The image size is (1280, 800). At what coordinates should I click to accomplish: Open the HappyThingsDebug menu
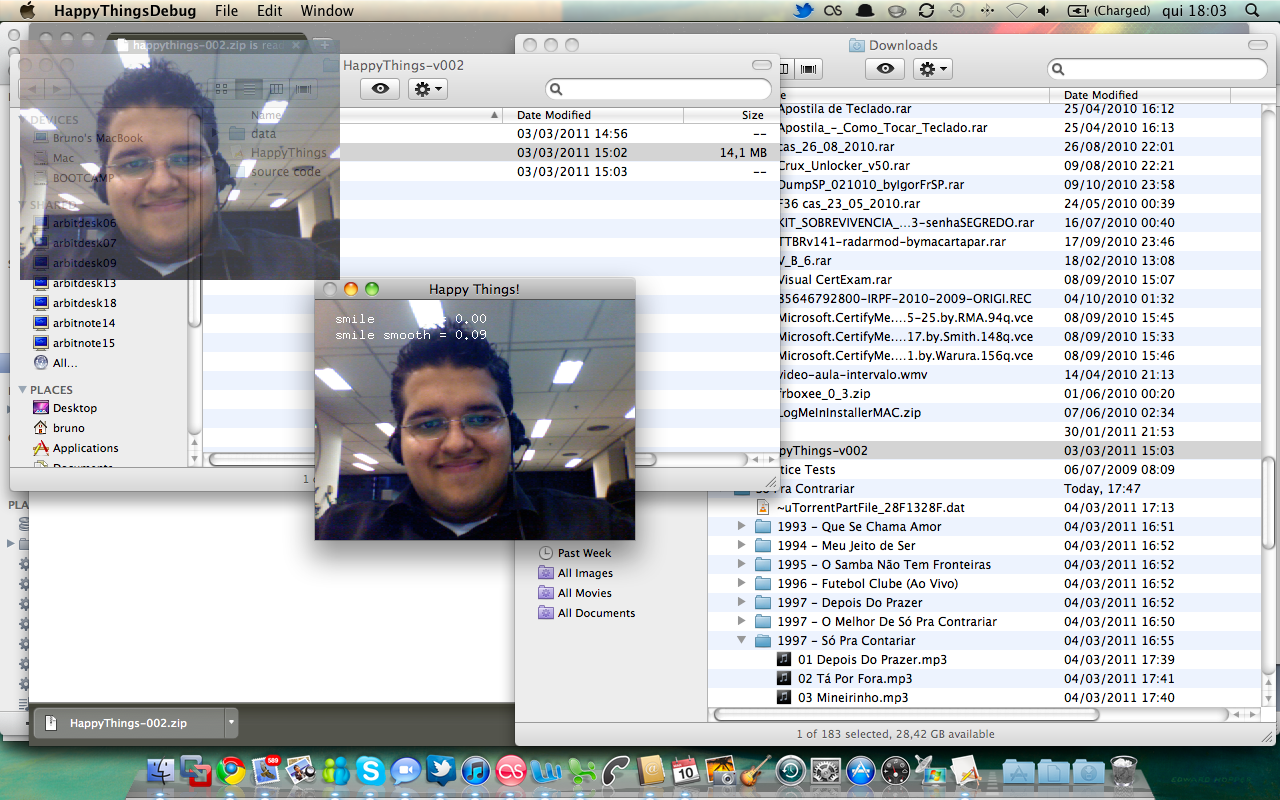pos(125,11)
